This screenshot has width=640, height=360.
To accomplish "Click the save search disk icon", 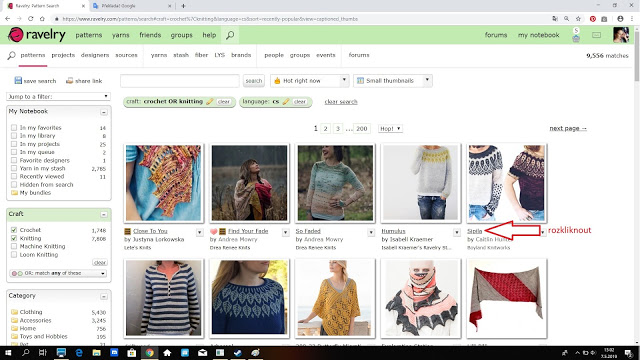I will pos(18,80).
